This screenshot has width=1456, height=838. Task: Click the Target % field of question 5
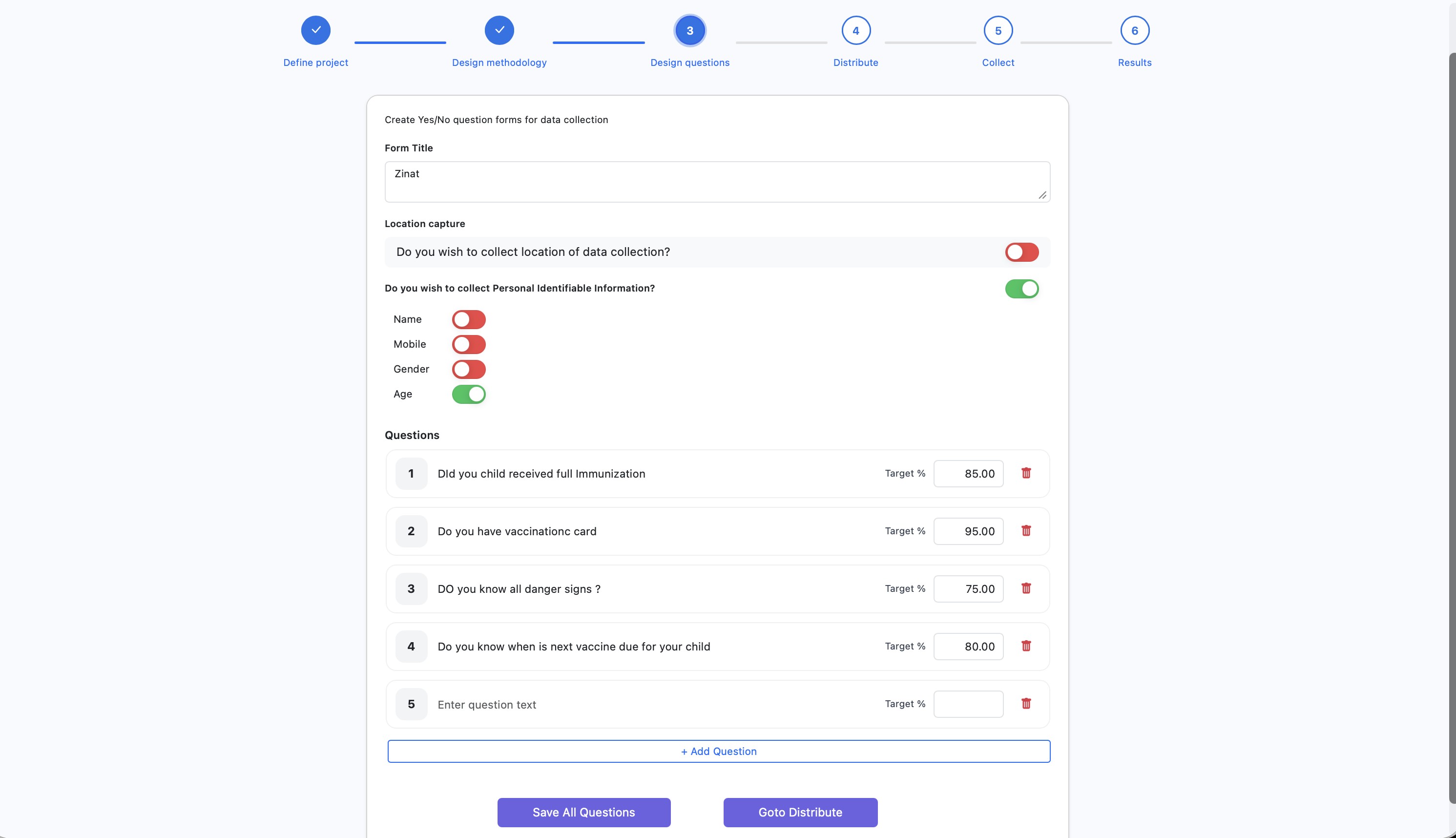coord(968,703)
